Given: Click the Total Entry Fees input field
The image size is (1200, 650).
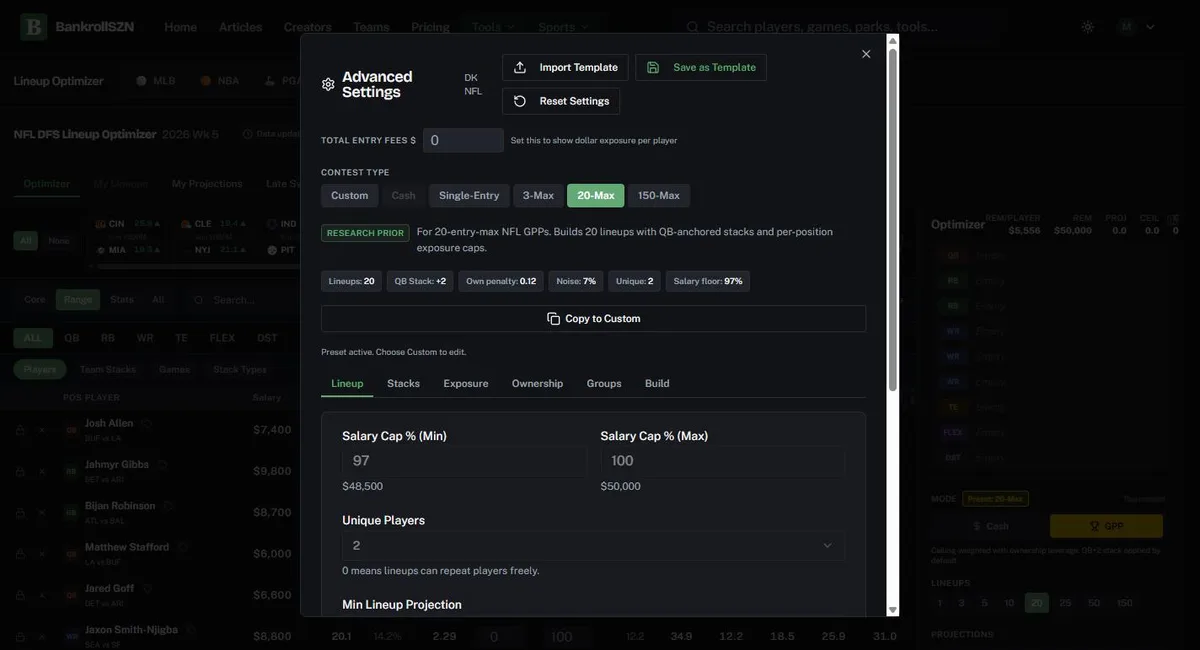Looking at the screenshot, I should [463, 141].
